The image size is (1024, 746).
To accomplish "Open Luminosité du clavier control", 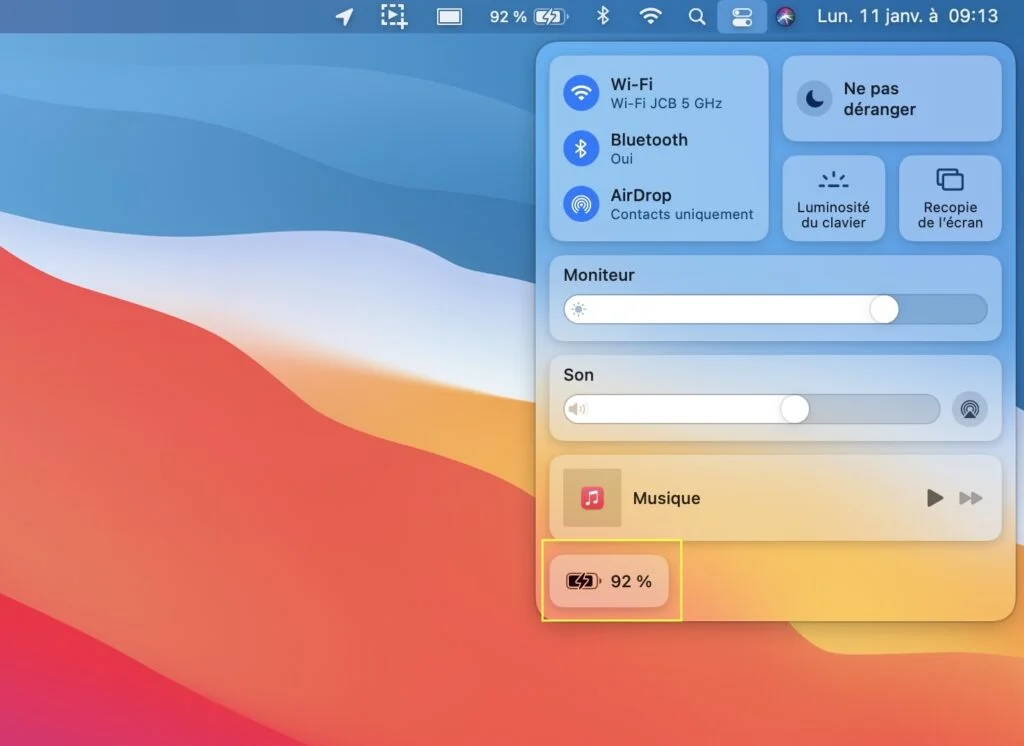I will click(833, 198).
